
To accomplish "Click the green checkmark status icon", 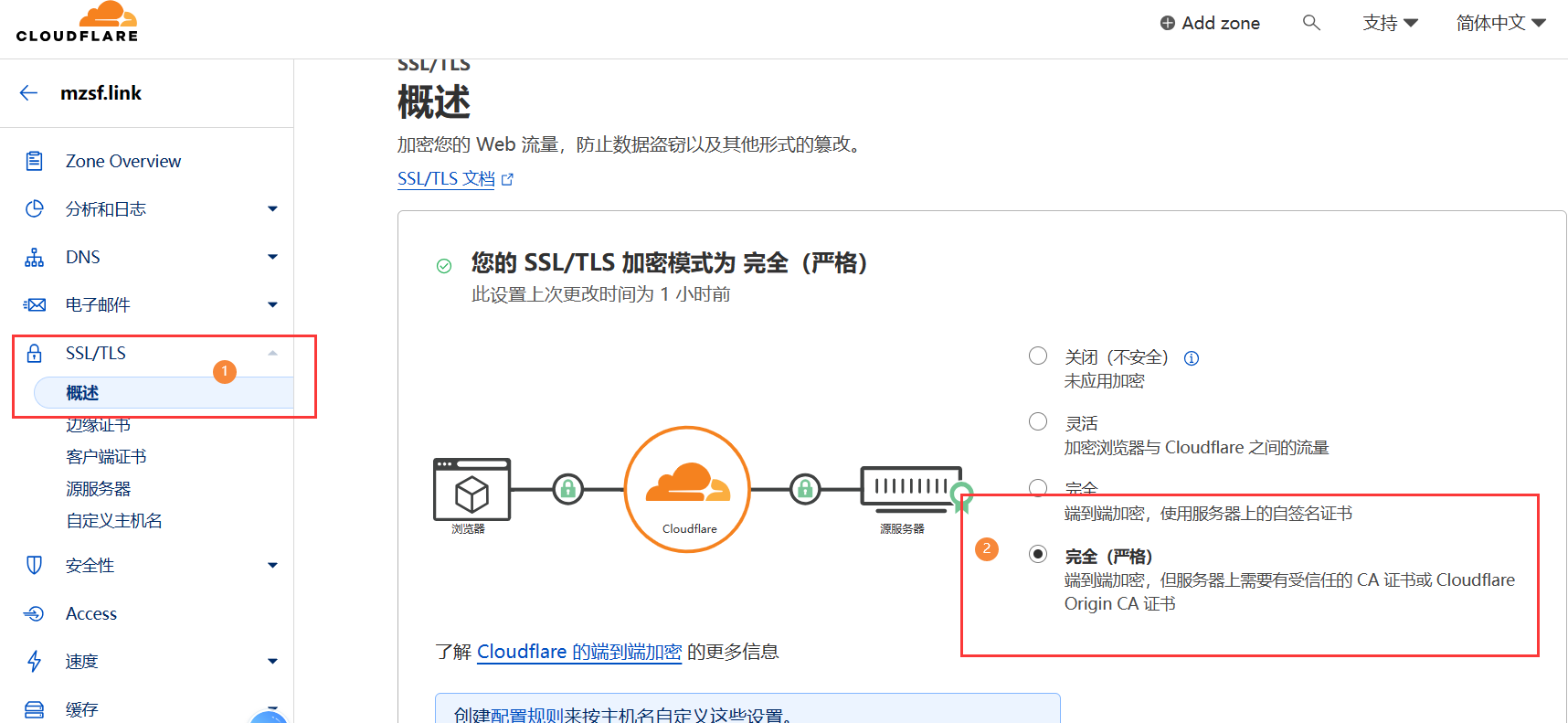I will click(x=444, y=266).
